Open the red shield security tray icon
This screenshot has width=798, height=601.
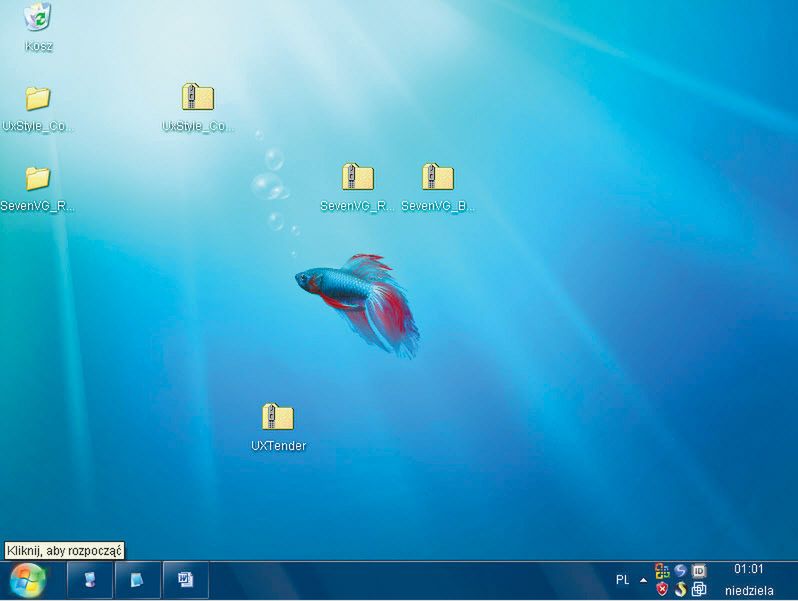(662, 589)
